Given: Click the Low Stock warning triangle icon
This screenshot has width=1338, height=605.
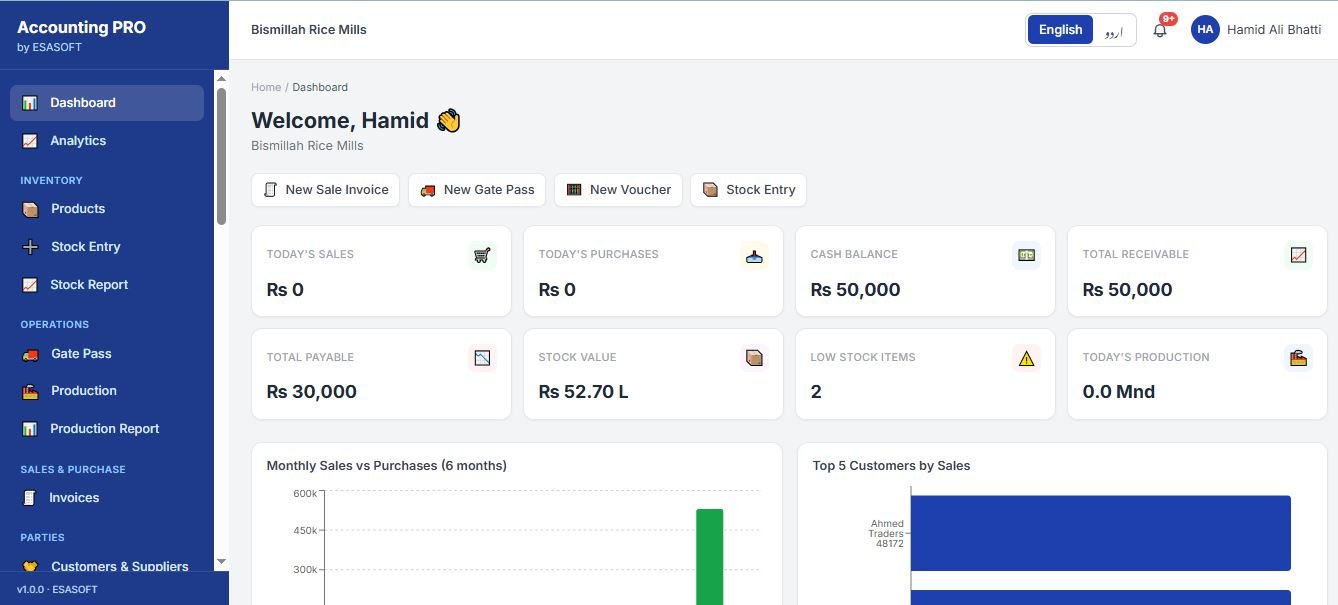Looking at the screenshot, I should point(1026,358).
